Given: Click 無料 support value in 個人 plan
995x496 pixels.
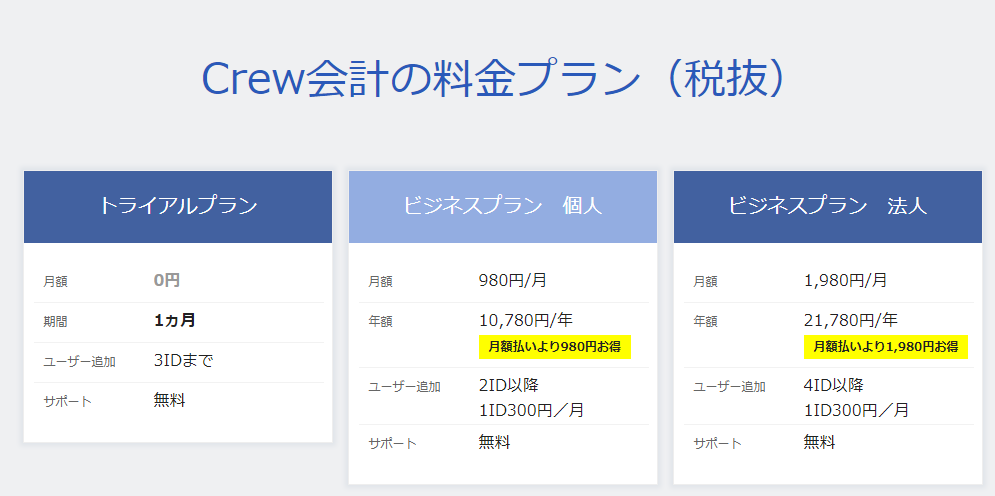Looking at the screenshot, I should click(494, 442).
